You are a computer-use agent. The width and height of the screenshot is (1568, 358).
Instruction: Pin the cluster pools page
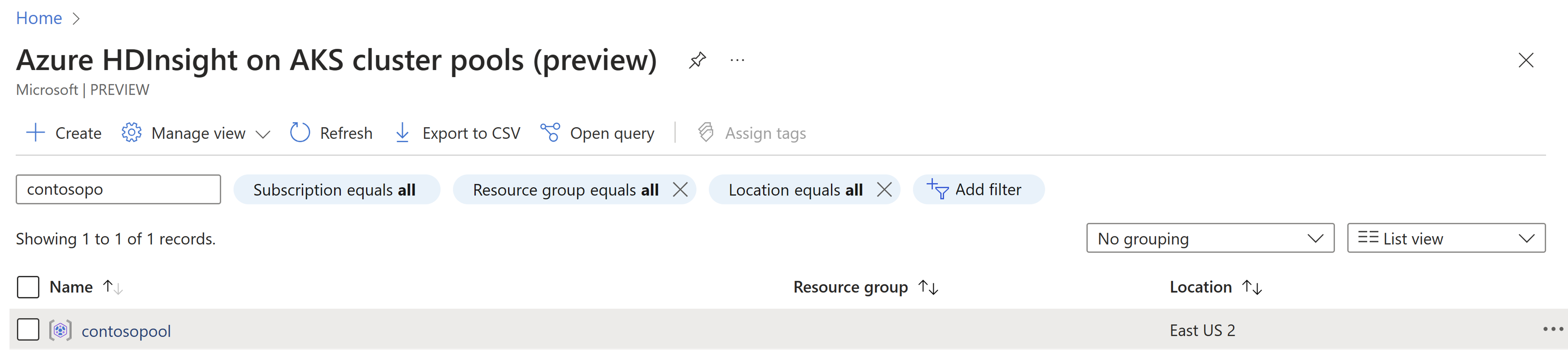pyautogui.click(x=697, y=60)
